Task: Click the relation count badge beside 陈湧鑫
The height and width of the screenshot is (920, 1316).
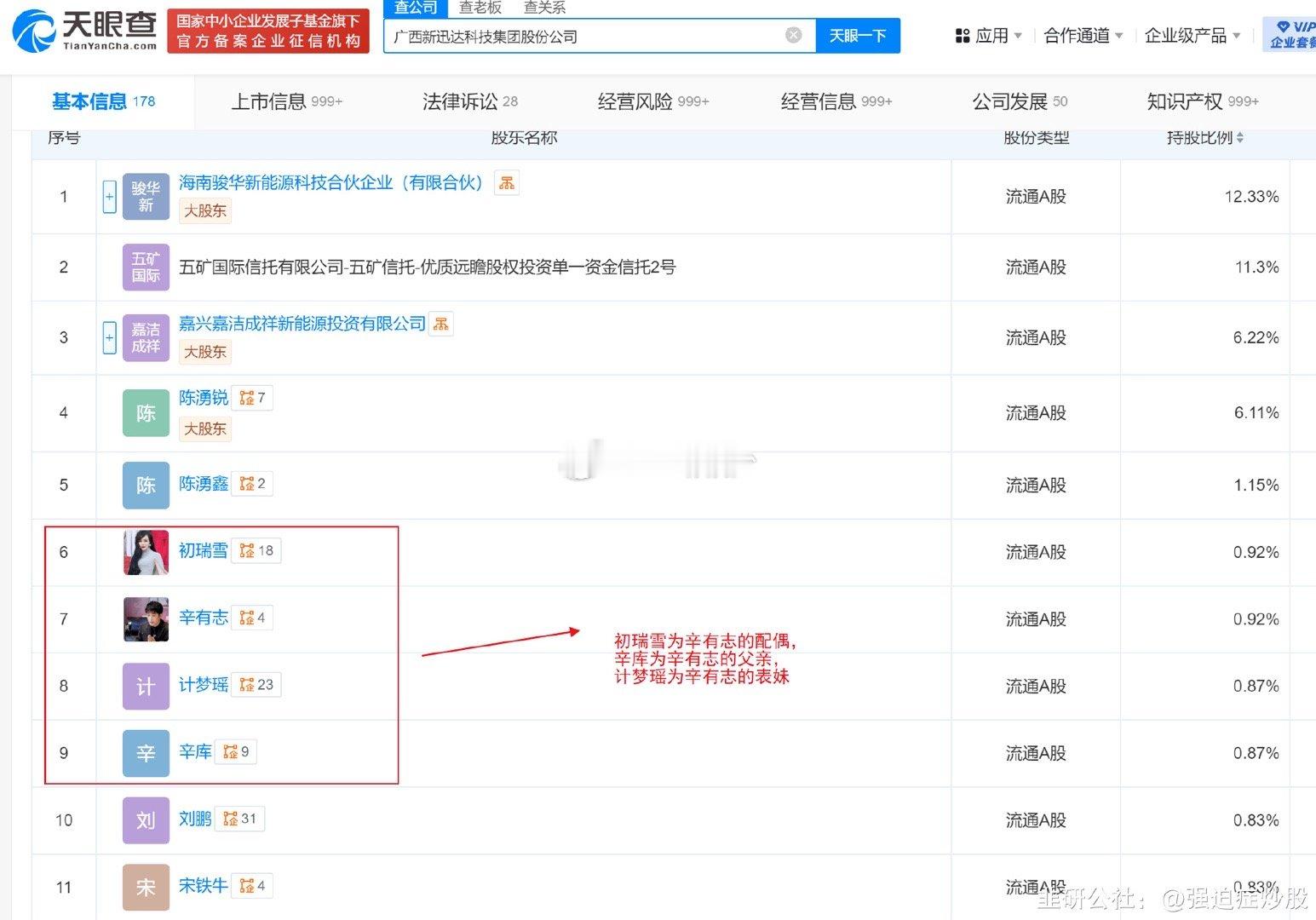Action: (x=253, y=484)
